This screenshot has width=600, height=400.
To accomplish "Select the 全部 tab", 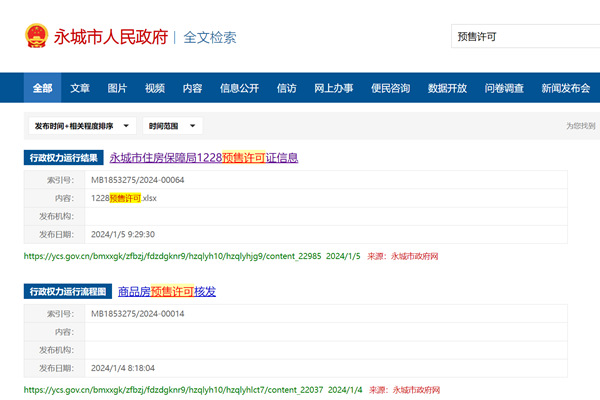I will pyautogui.click(x=42, y=88).
